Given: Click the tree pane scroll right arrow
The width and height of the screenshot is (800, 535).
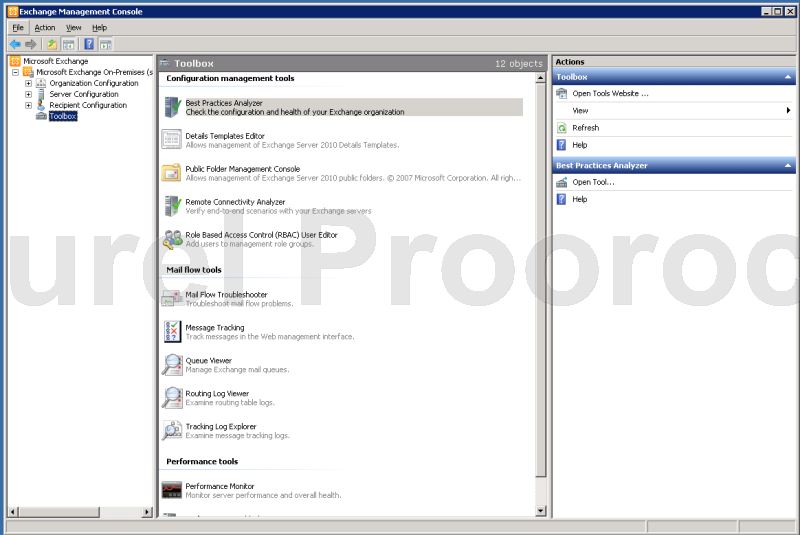Looking at the screenshot, I should pyautogui.click(x=147, y=512).
